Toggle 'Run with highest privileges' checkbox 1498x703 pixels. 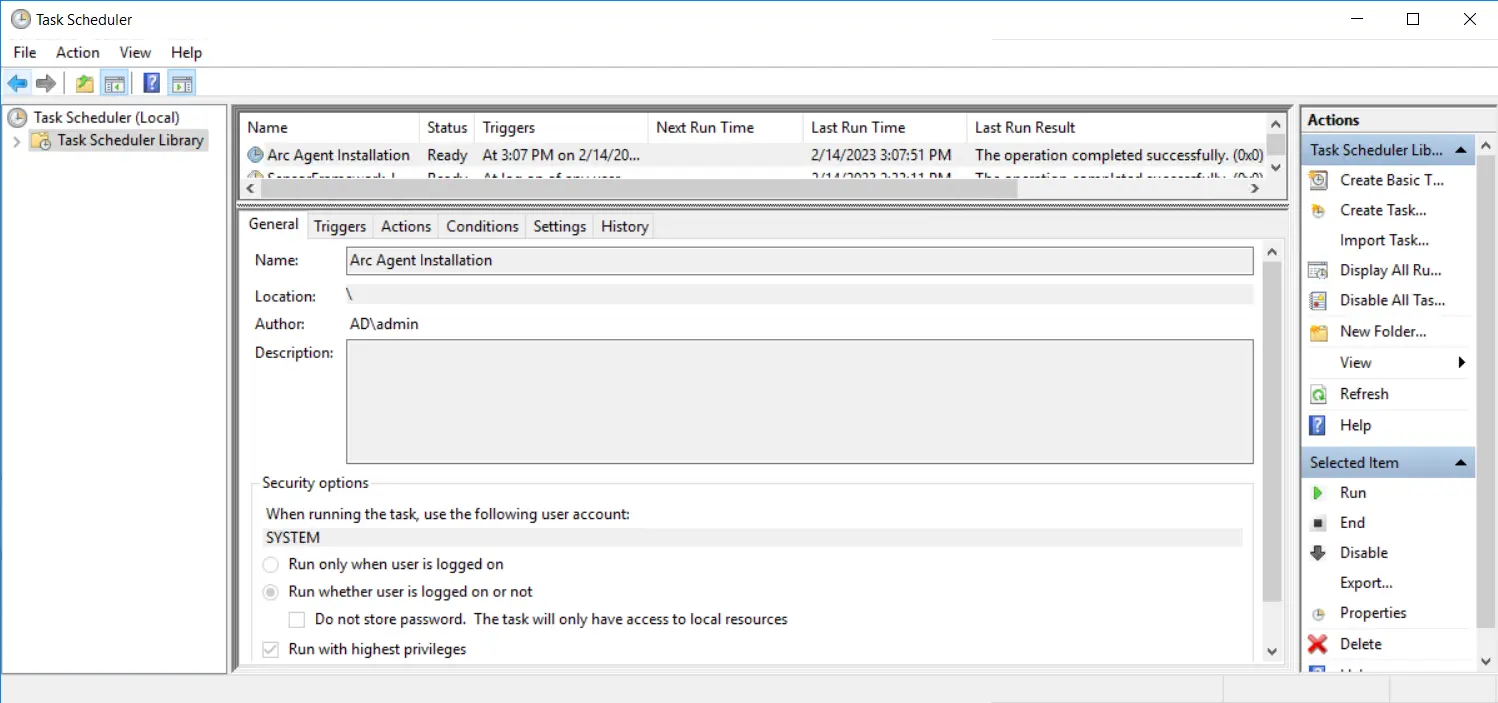270,650
